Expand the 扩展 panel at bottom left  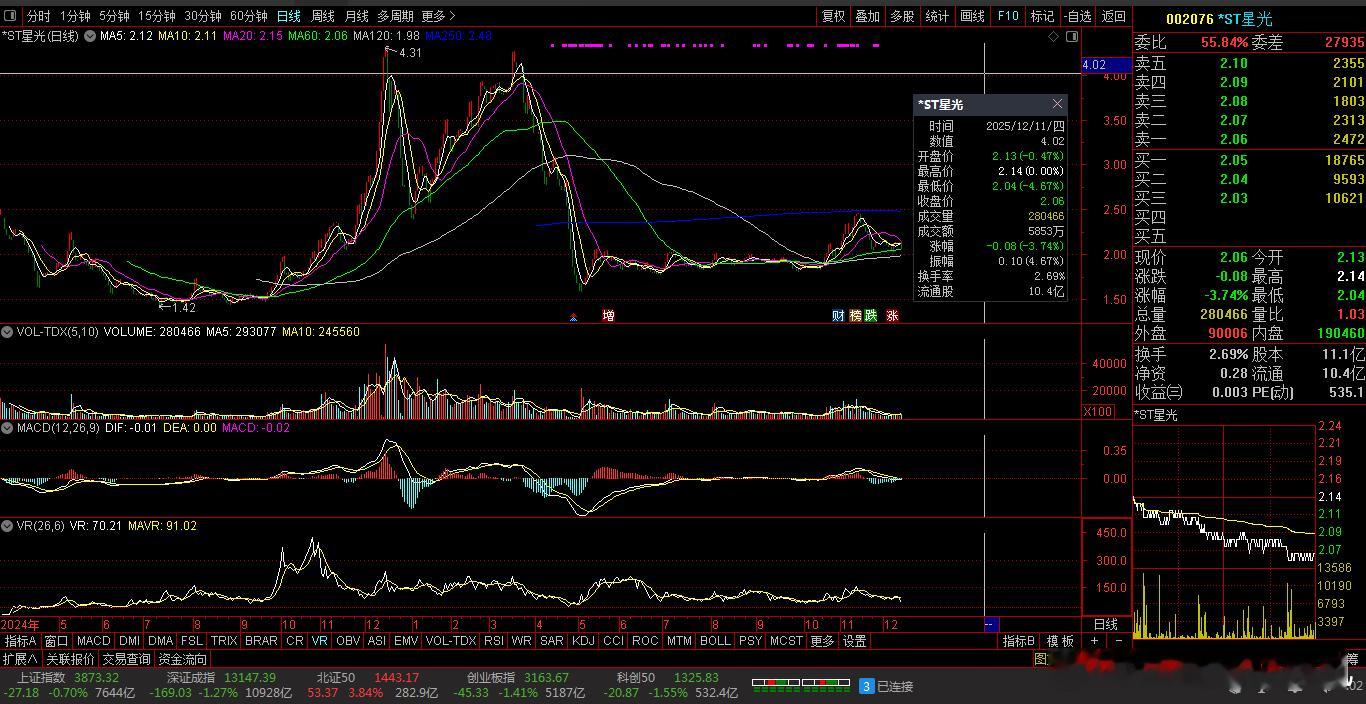coord(20,659)
